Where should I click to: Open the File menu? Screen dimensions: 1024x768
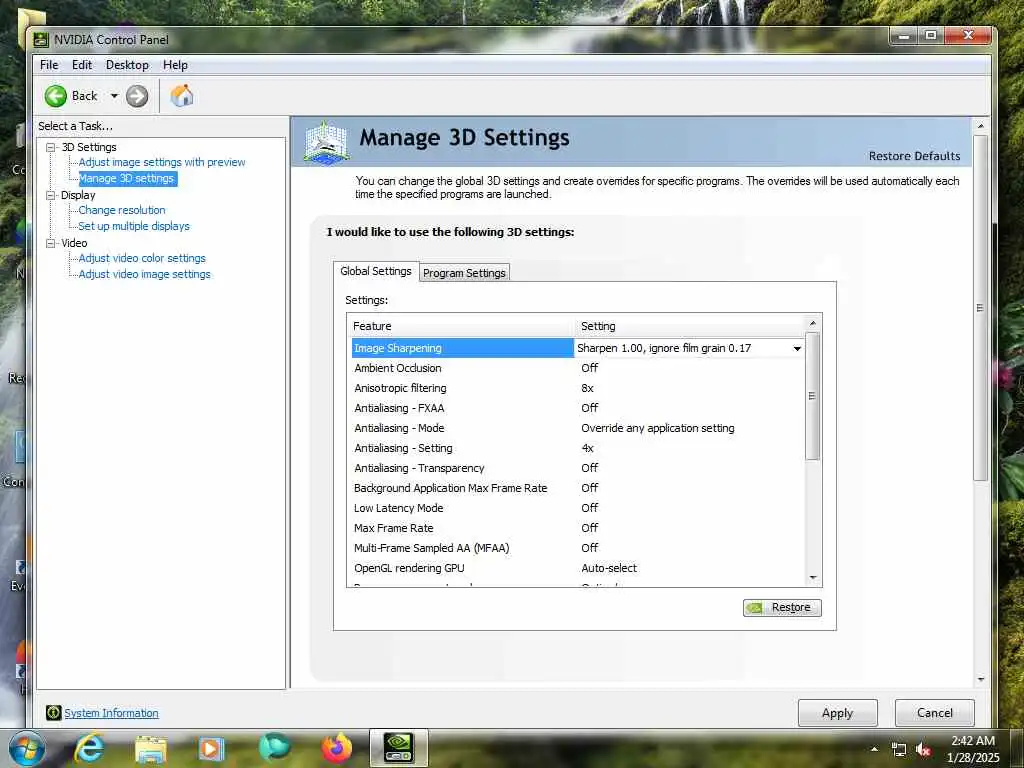49,65
